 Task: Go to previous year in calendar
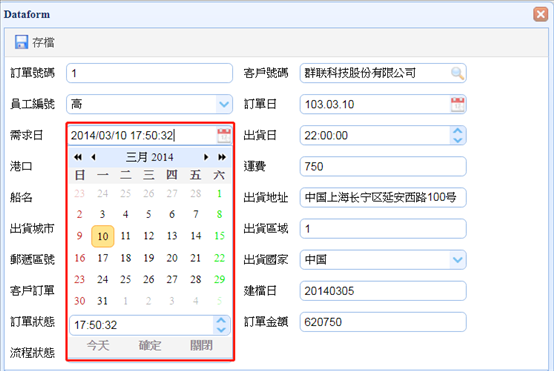click(78, 157)
